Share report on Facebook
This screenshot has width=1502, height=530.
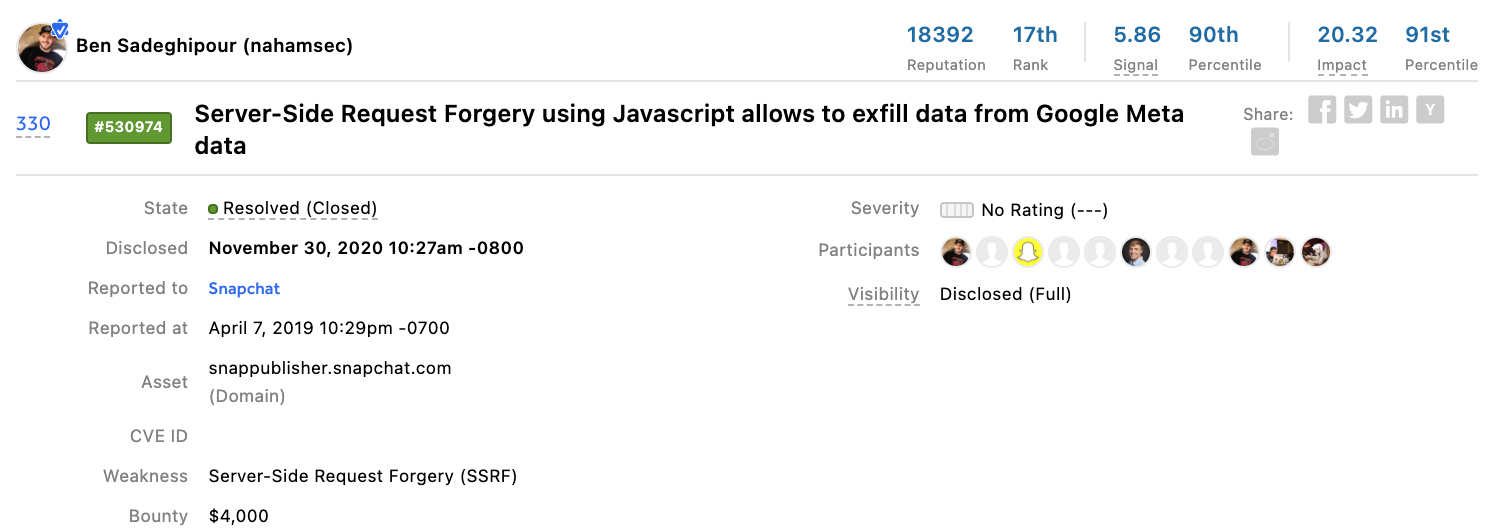(x=1322, y=110)
